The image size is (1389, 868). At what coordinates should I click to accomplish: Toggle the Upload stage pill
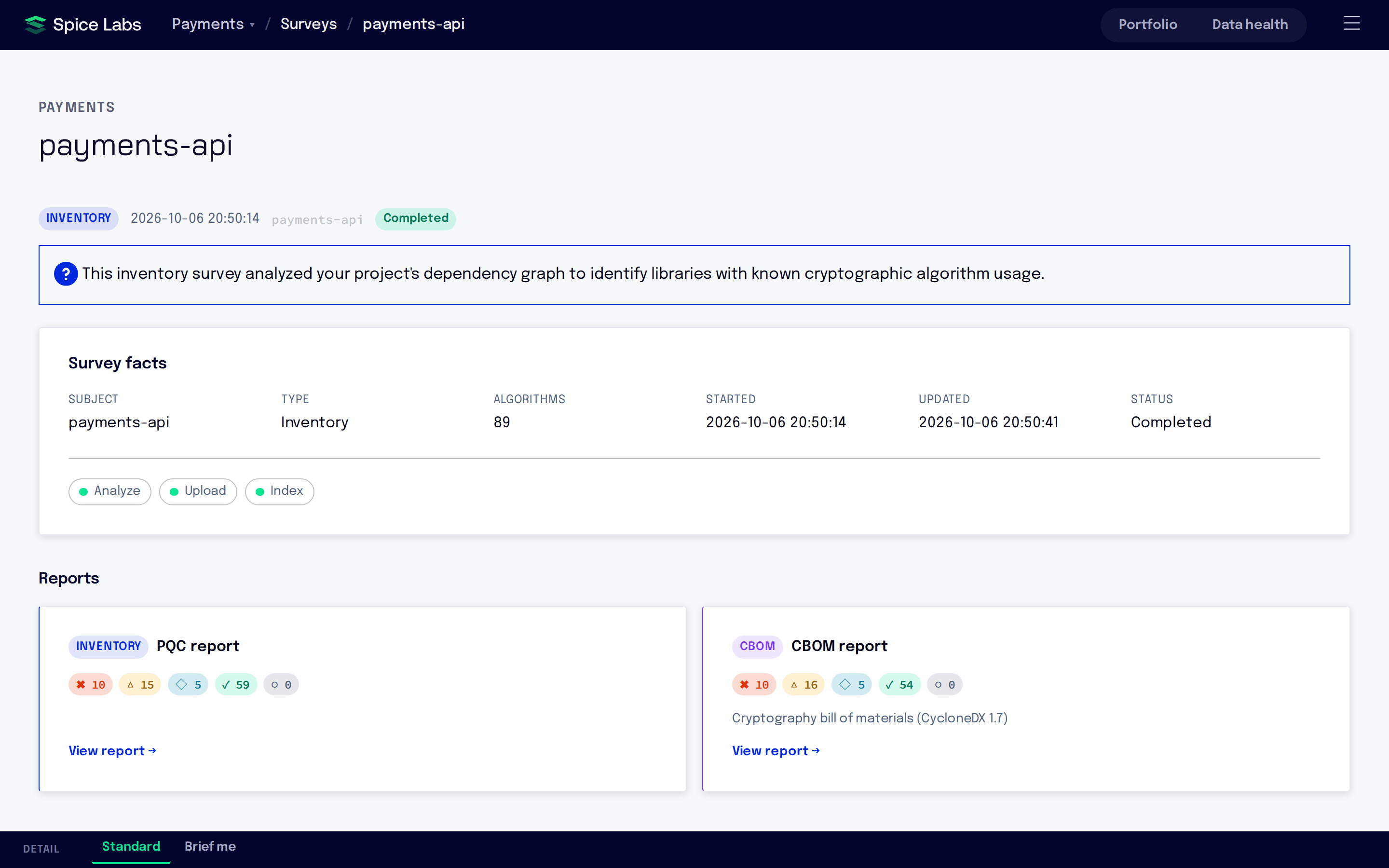(x=198, y=491)
